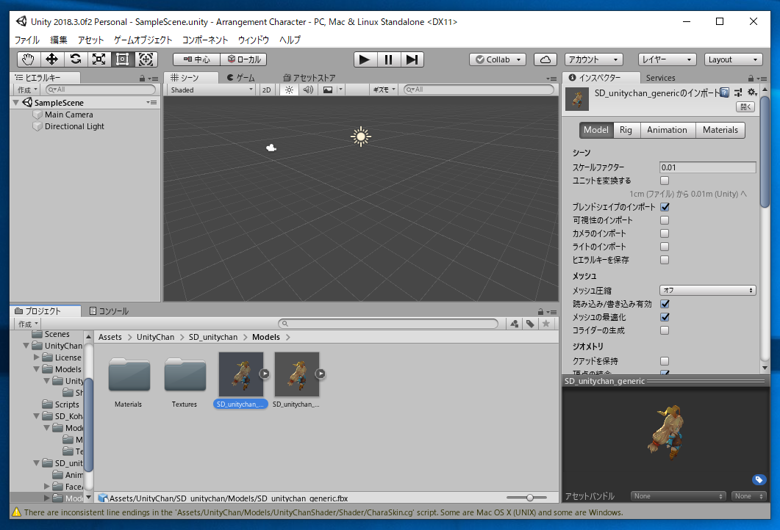Select the Move tool
Screen dimensions: 780x530
pyautogui.click(x=52, y=60)
